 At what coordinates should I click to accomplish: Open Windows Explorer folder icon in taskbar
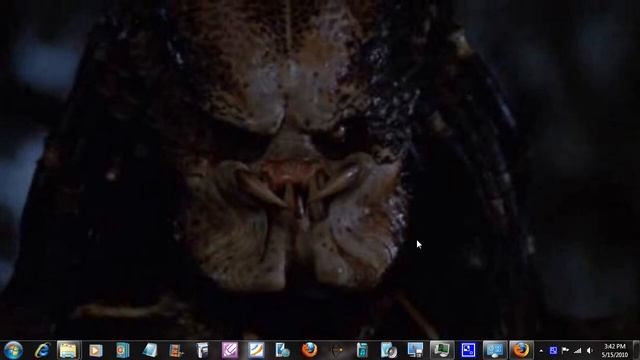tap(69, 350)
